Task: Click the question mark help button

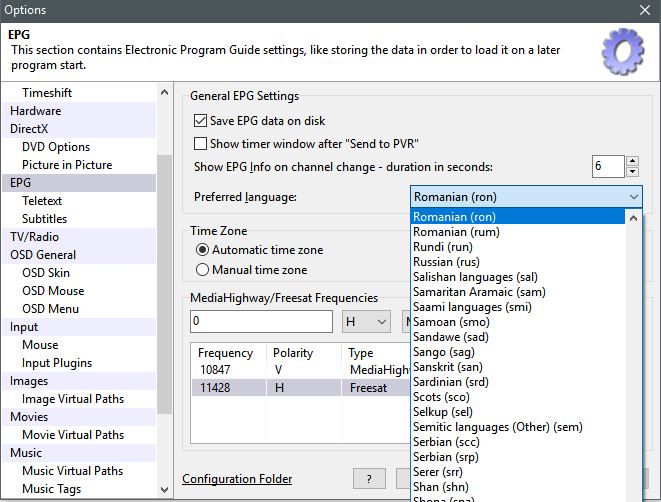Action: pyautogui.click(x=369, y=479)
